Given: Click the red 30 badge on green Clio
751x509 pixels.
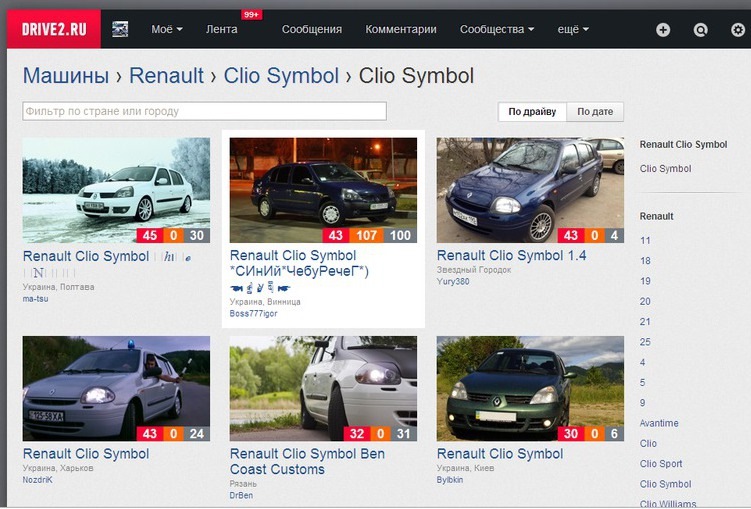Looking at the screenshot, I should (x=570, y=434).
